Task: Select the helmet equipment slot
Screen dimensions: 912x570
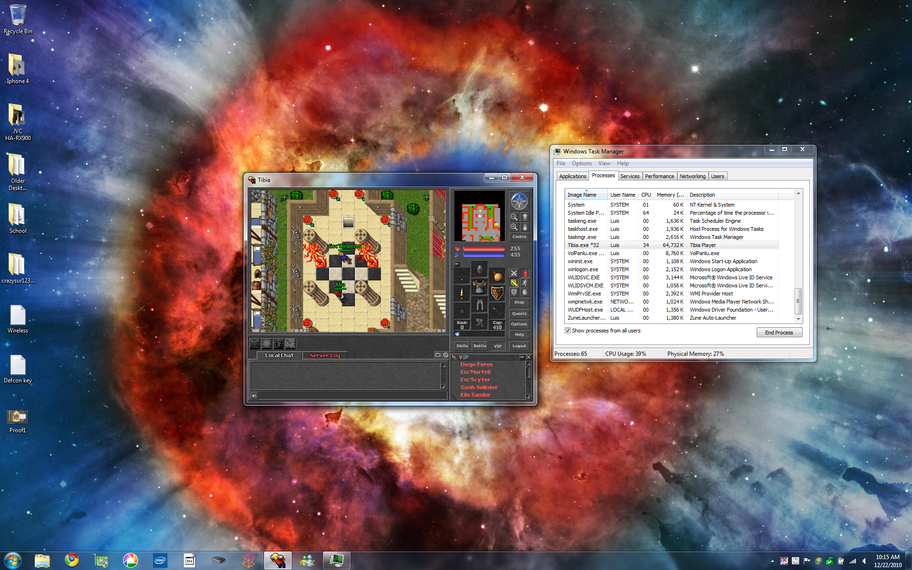Action: [x=479, y=269]
